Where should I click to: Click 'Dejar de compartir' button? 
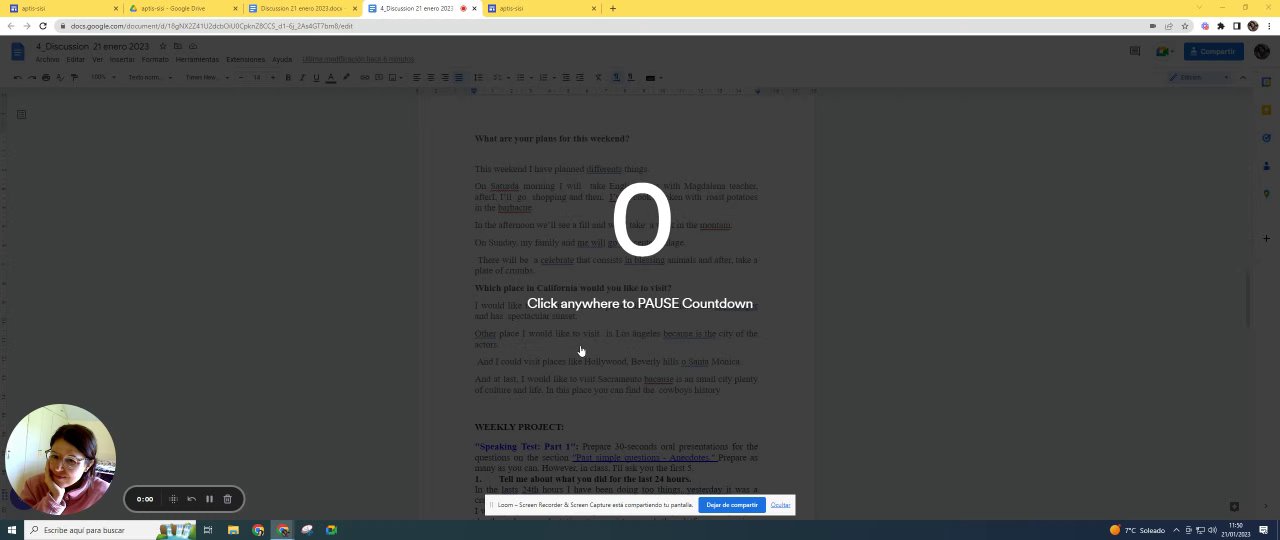(732, 505)
